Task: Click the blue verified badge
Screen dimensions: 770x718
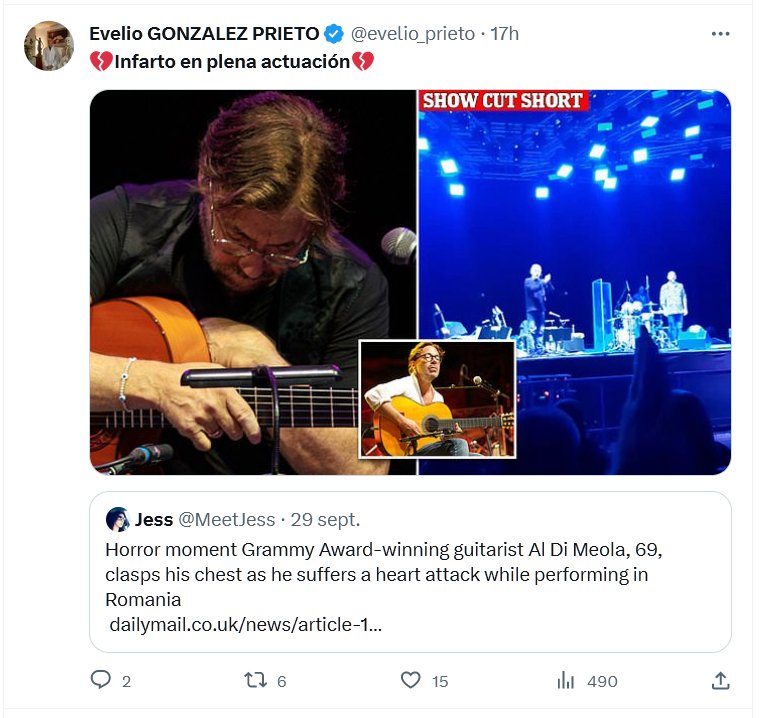Action: click(x=335, y=34)
